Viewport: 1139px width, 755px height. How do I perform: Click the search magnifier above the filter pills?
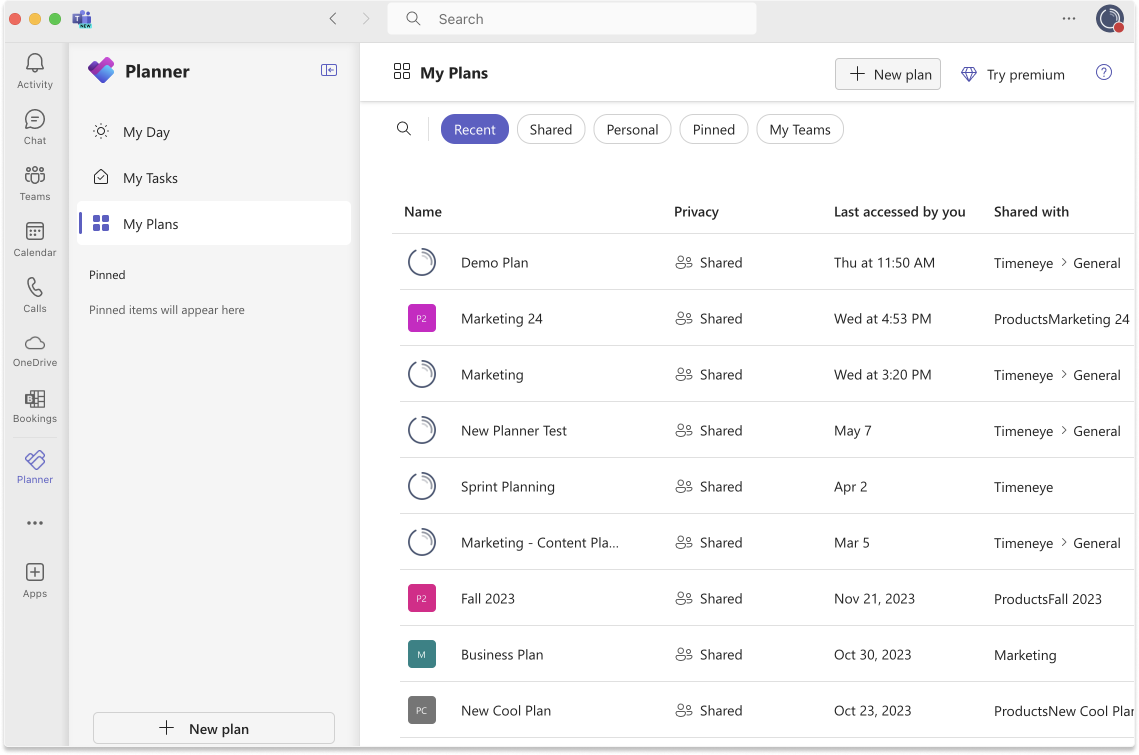coord(404,128)
